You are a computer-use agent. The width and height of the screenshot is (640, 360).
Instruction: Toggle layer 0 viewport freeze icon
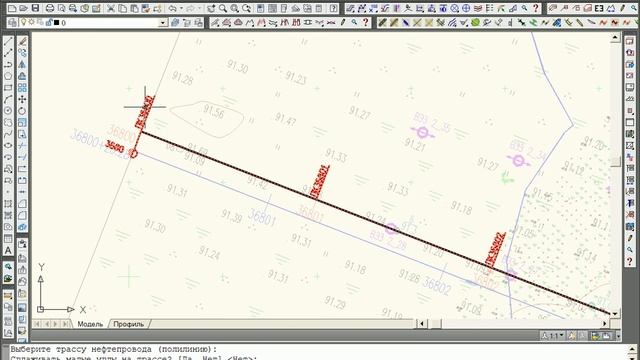pyautogui.click(x=40, y=22)
